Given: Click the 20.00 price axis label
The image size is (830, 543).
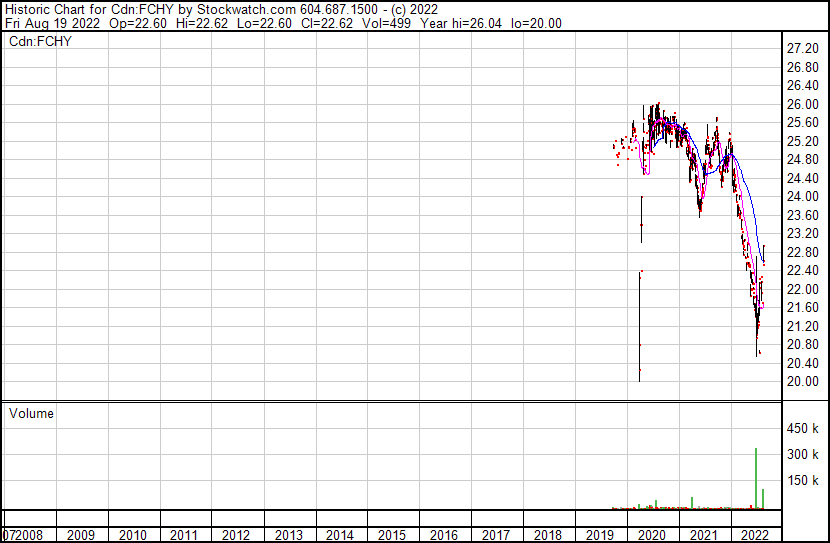Looking at the screenshot, I should (803, 382).
